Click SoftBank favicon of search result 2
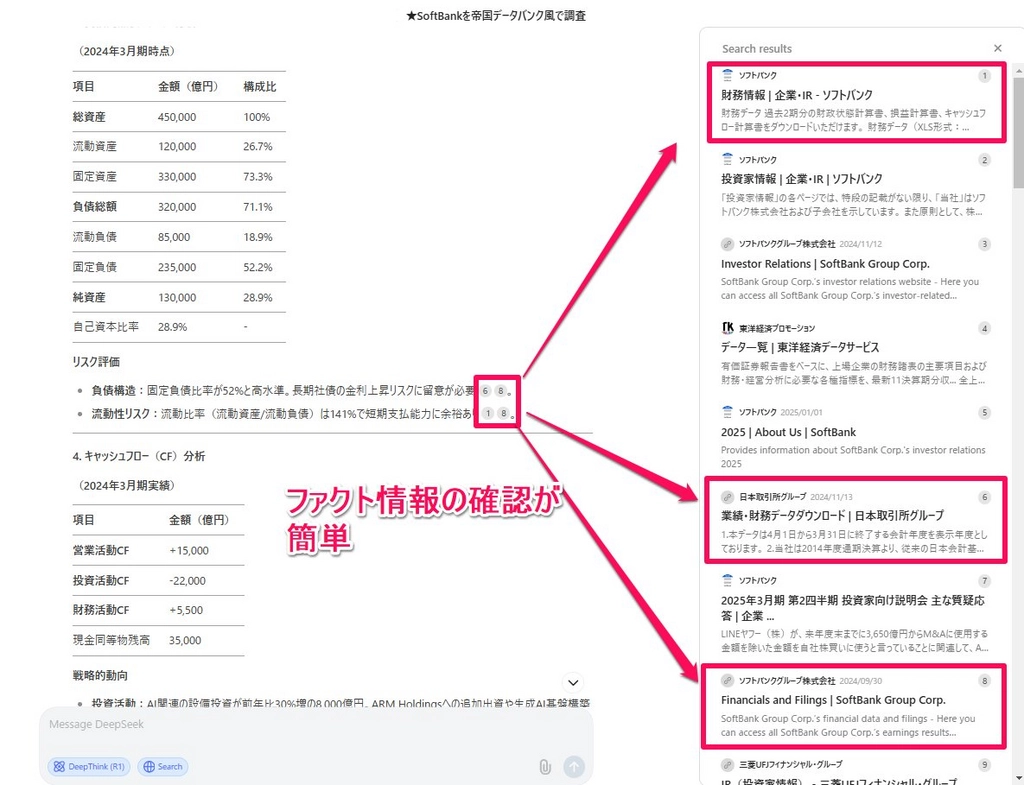1024x785 pixels. click(728, 159)
